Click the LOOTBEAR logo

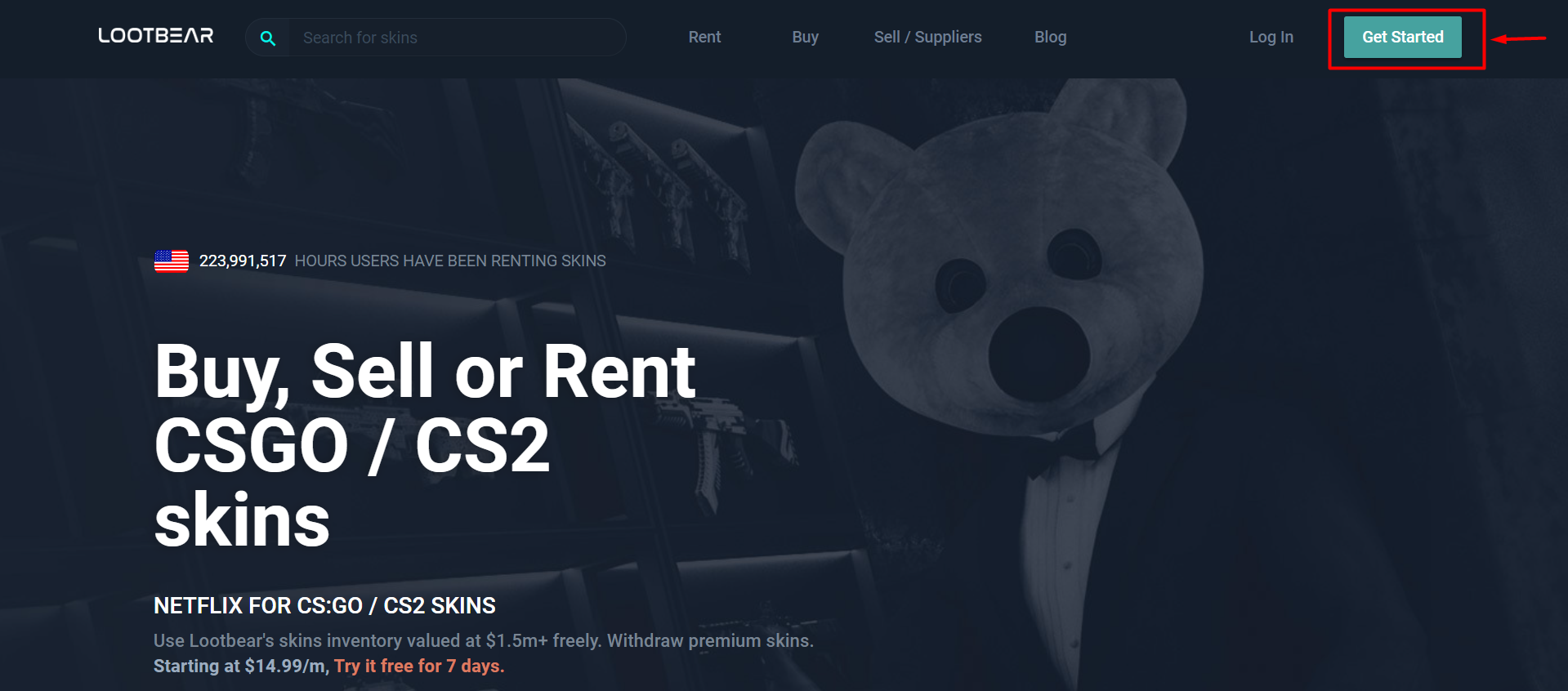click(x=156, y=36)
